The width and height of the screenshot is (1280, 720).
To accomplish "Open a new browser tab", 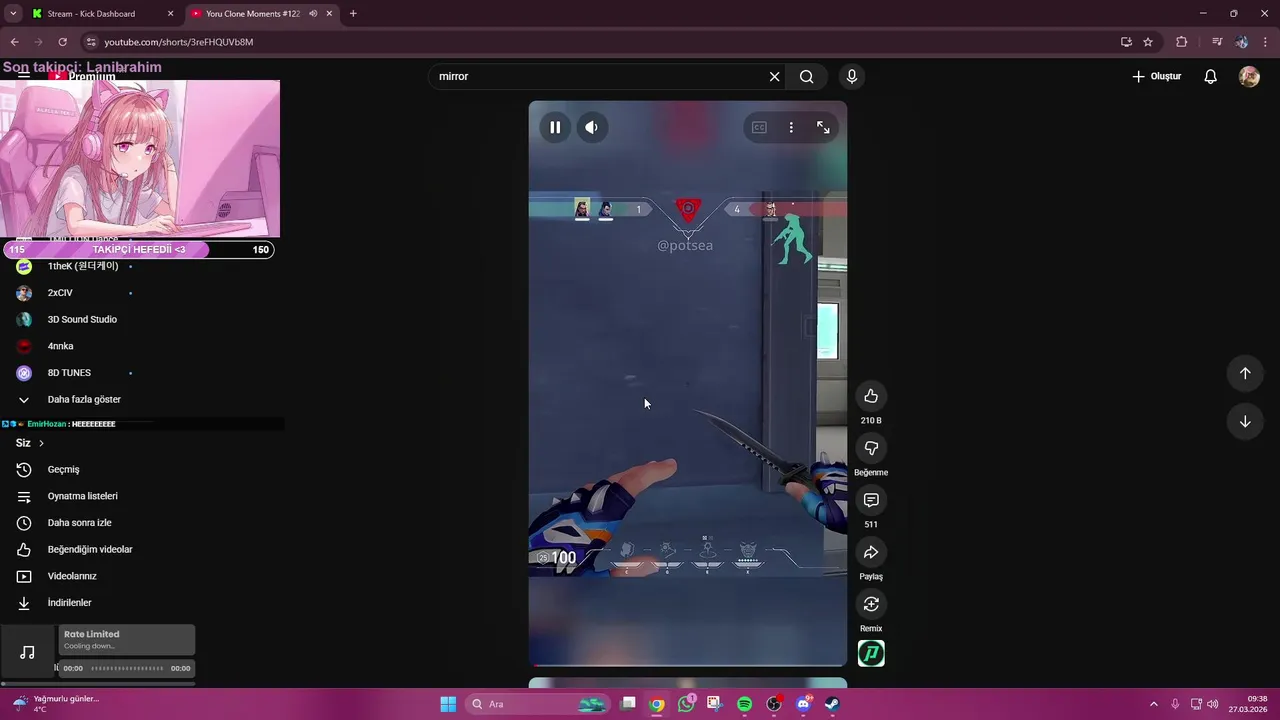I will (353, 14).
